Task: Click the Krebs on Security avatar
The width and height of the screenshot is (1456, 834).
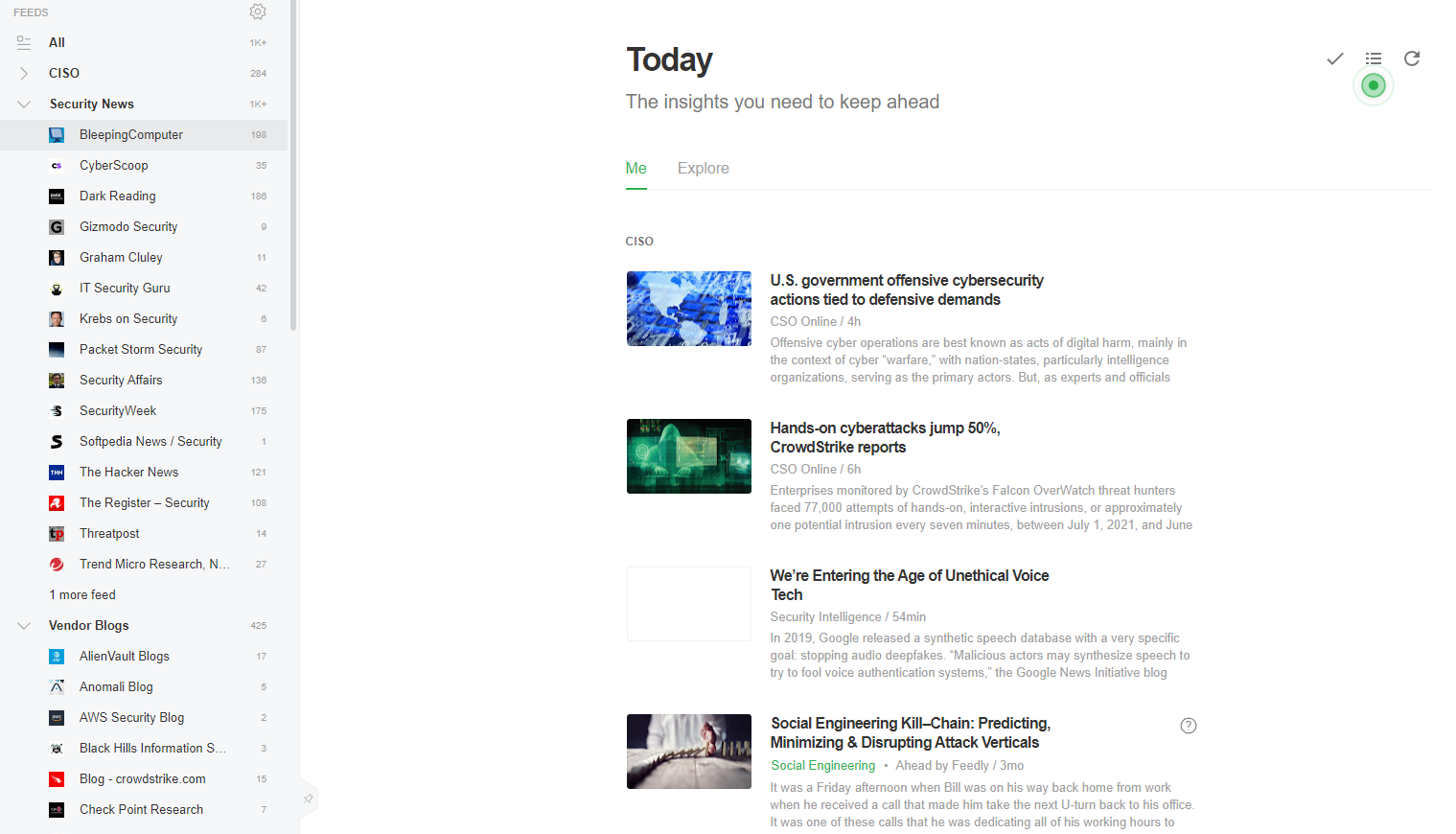Action: (x=57, y=319)
